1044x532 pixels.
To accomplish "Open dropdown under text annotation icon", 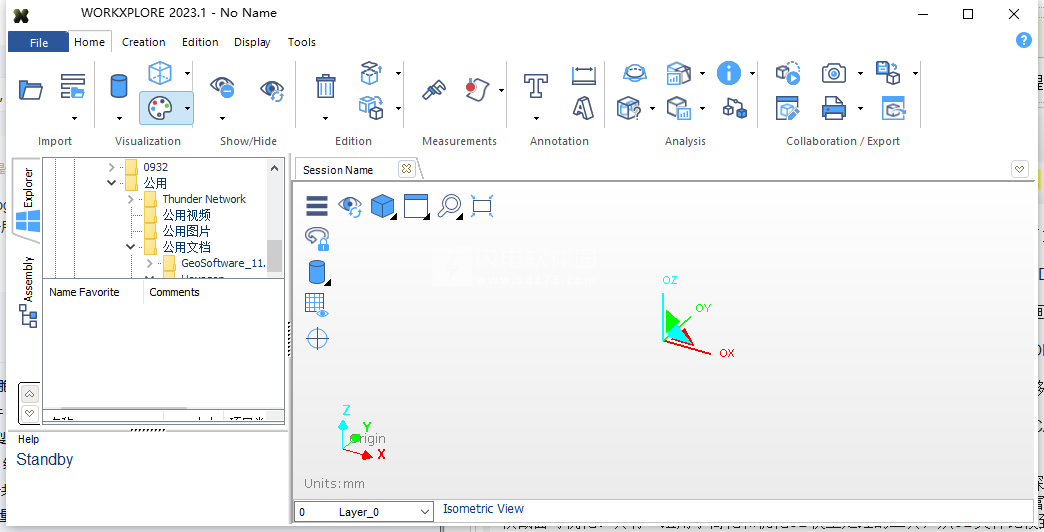I will 536,119.
